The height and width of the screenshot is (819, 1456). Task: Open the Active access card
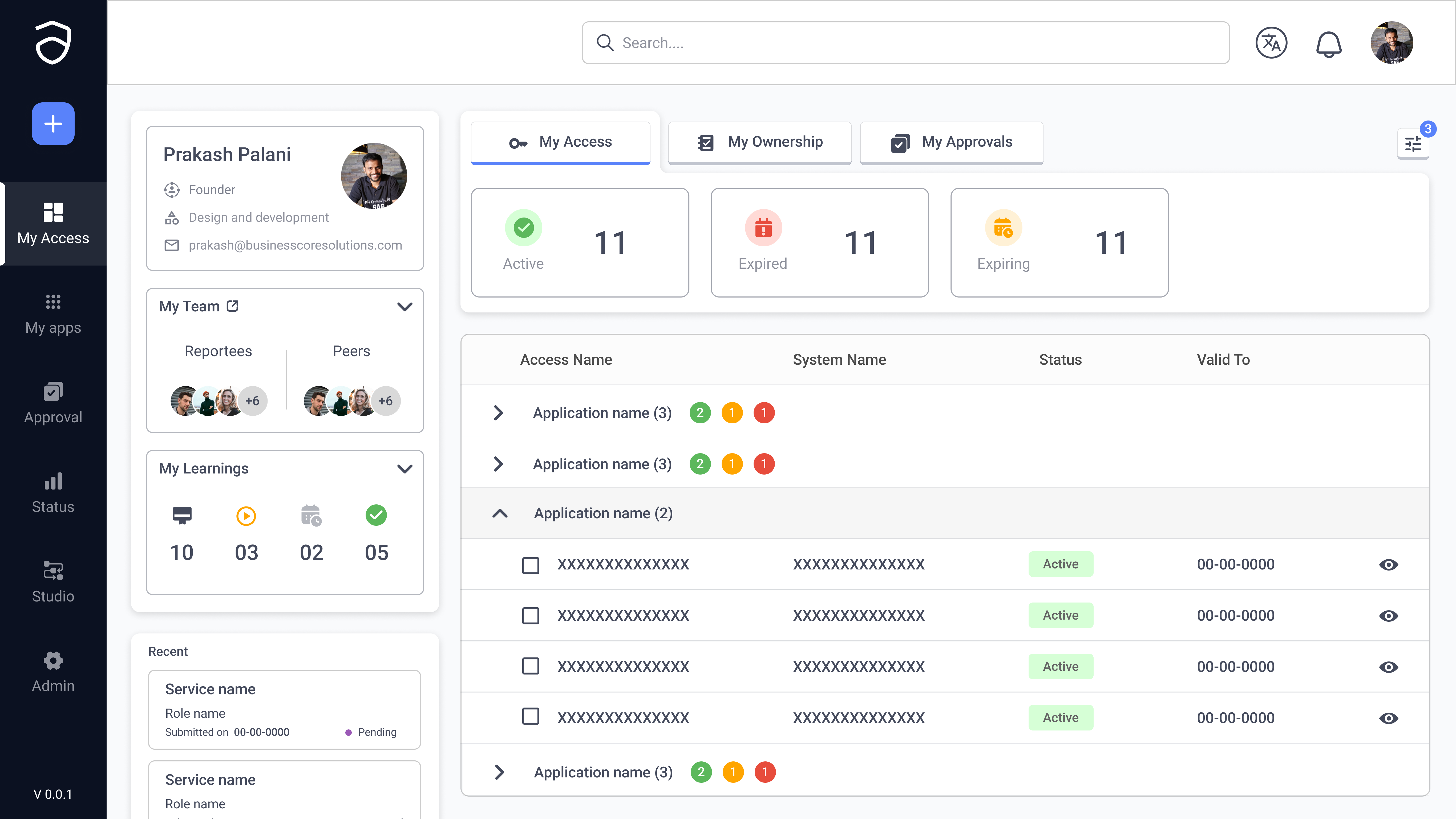click(580, 242)
